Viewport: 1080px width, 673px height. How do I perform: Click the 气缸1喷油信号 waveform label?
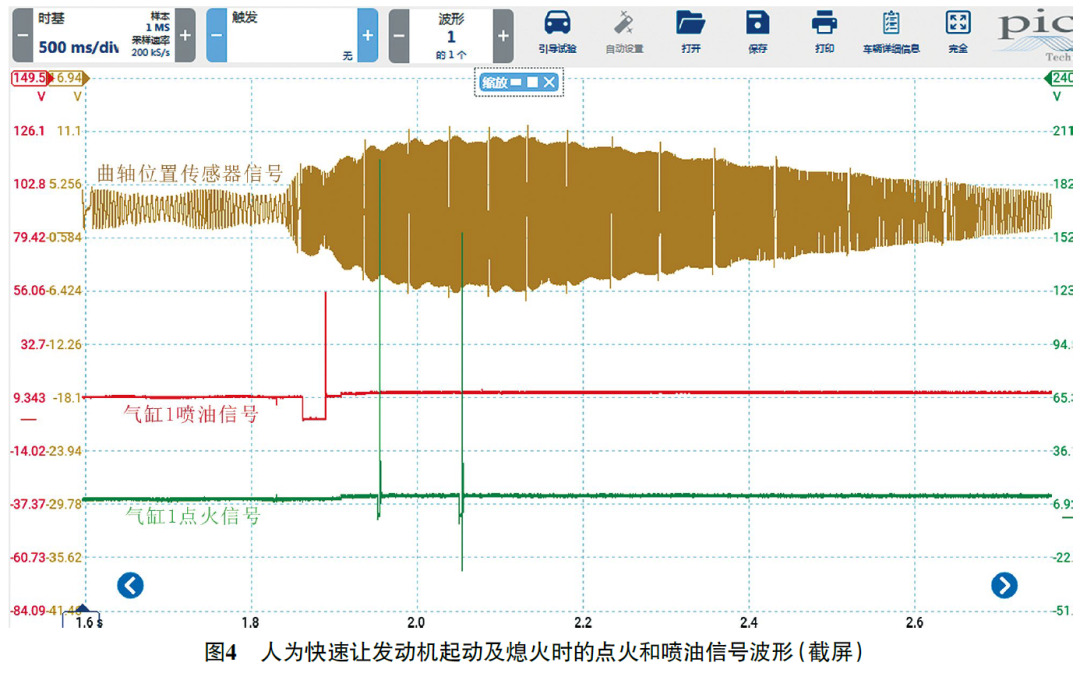point(191,414)
